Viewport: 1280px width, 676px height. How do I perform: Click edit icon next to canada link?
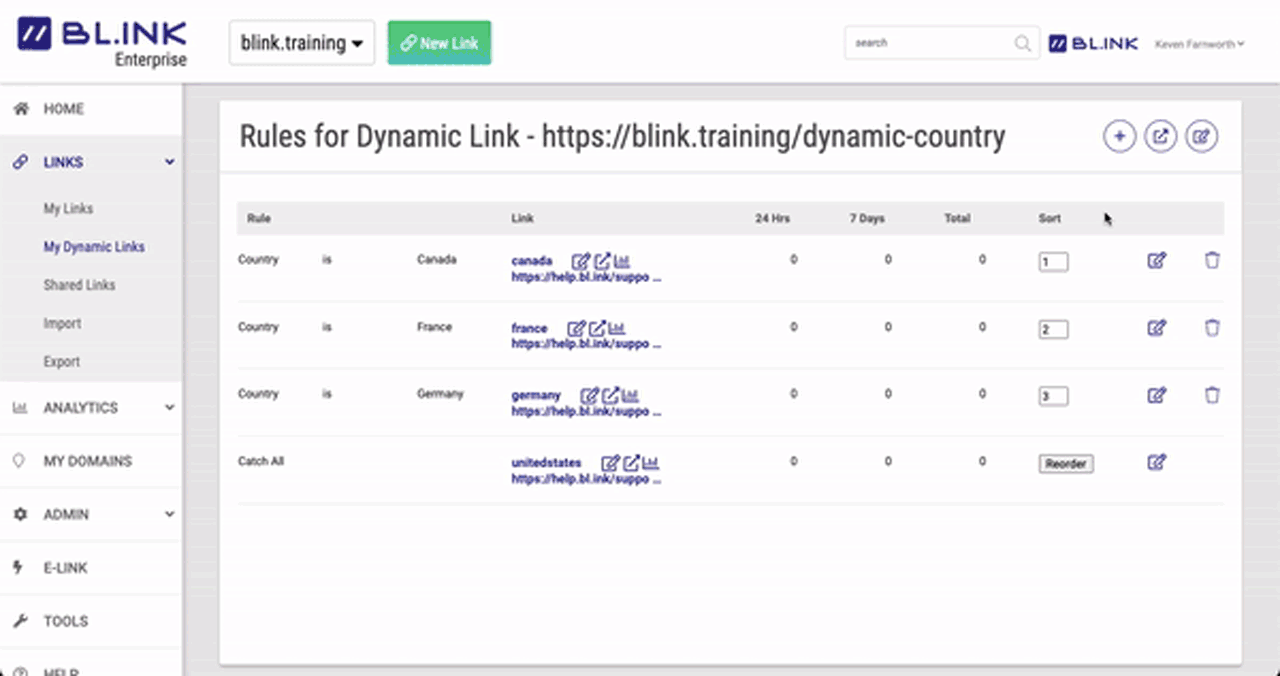coord(581,261)
